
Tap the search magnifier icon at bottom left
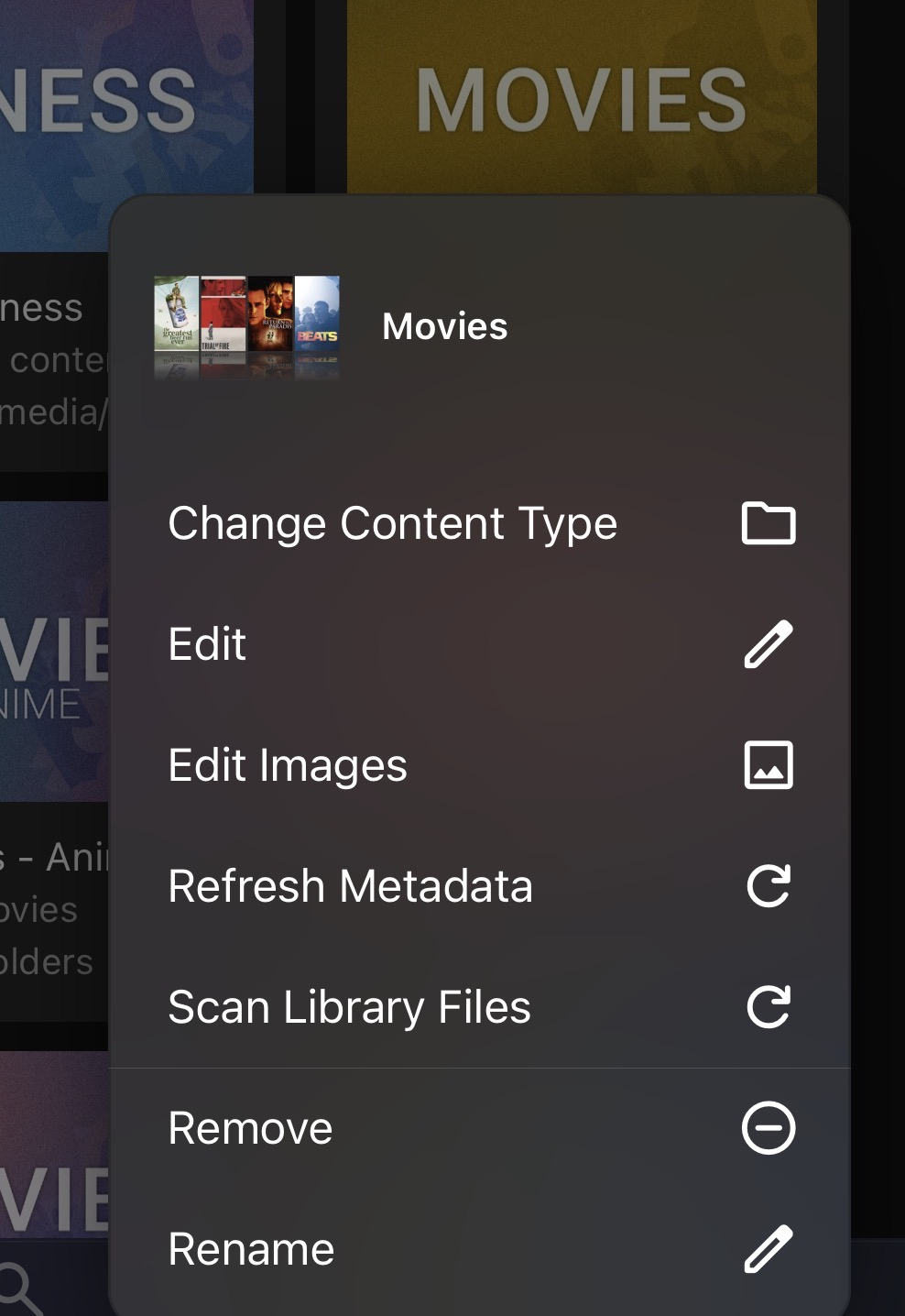pyautogui.click(x=18, y=1286)
